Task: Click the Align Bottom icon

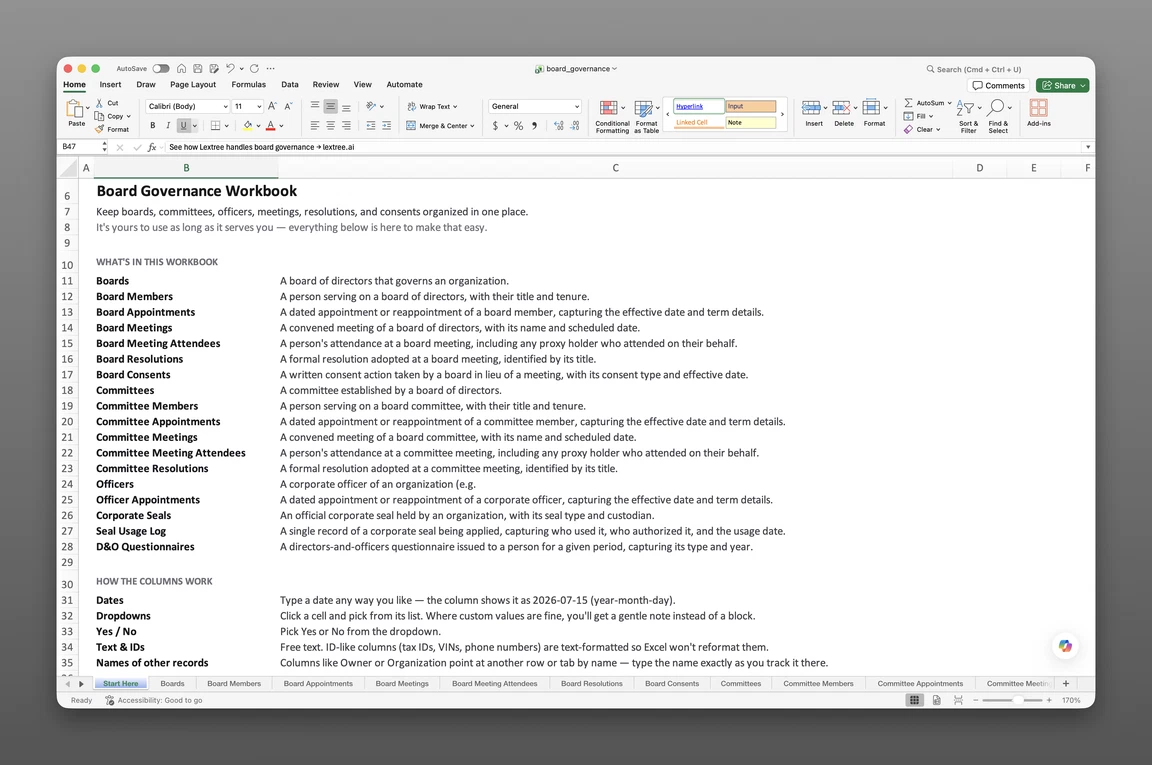Action: point(346,107)
